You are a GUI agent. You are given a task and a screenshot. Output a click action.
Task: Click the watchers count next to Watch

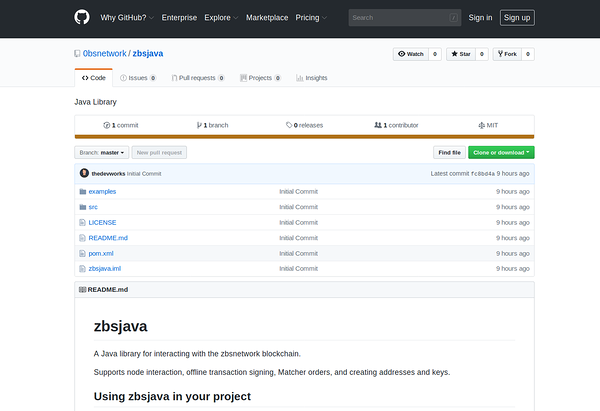435,54
